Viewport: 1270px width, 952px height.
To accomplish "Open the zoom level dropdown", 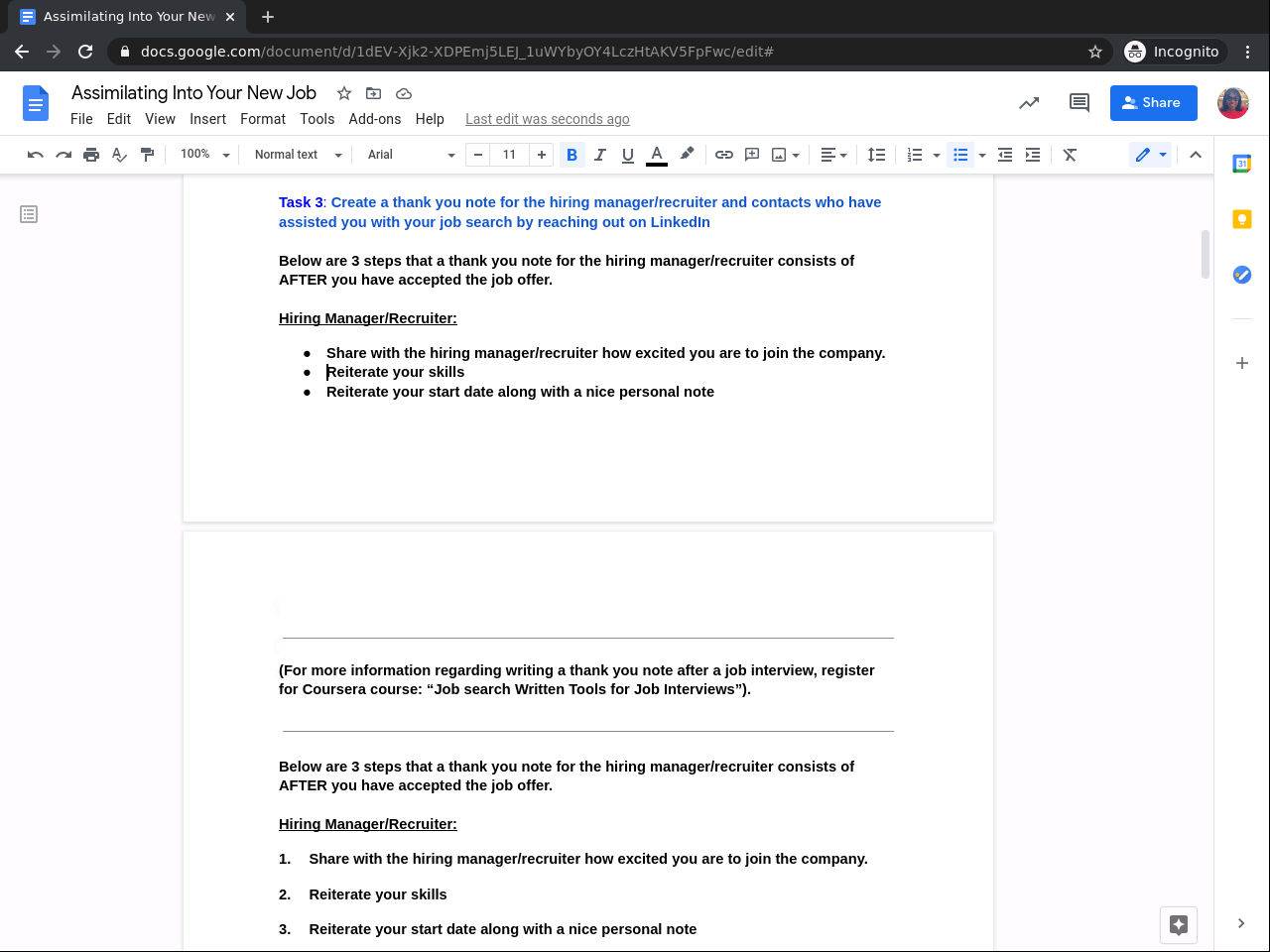I will click(x=204, y=155).
